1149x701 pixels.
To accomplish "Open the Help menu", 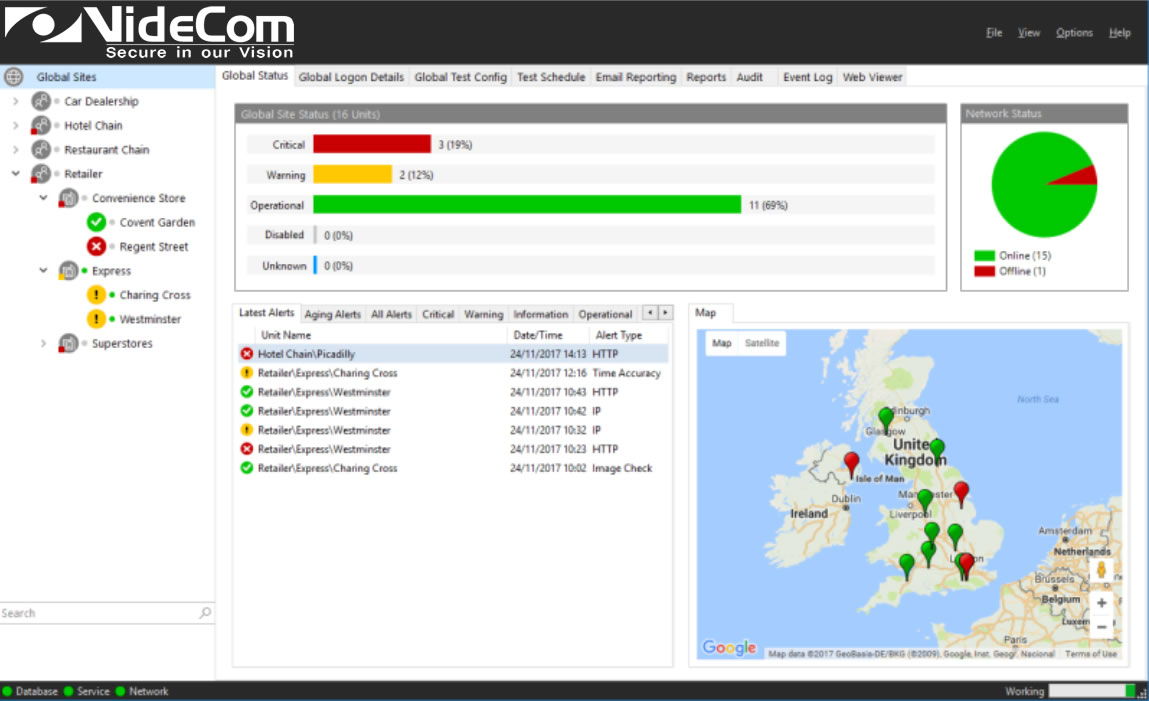I will point(1120,33).
